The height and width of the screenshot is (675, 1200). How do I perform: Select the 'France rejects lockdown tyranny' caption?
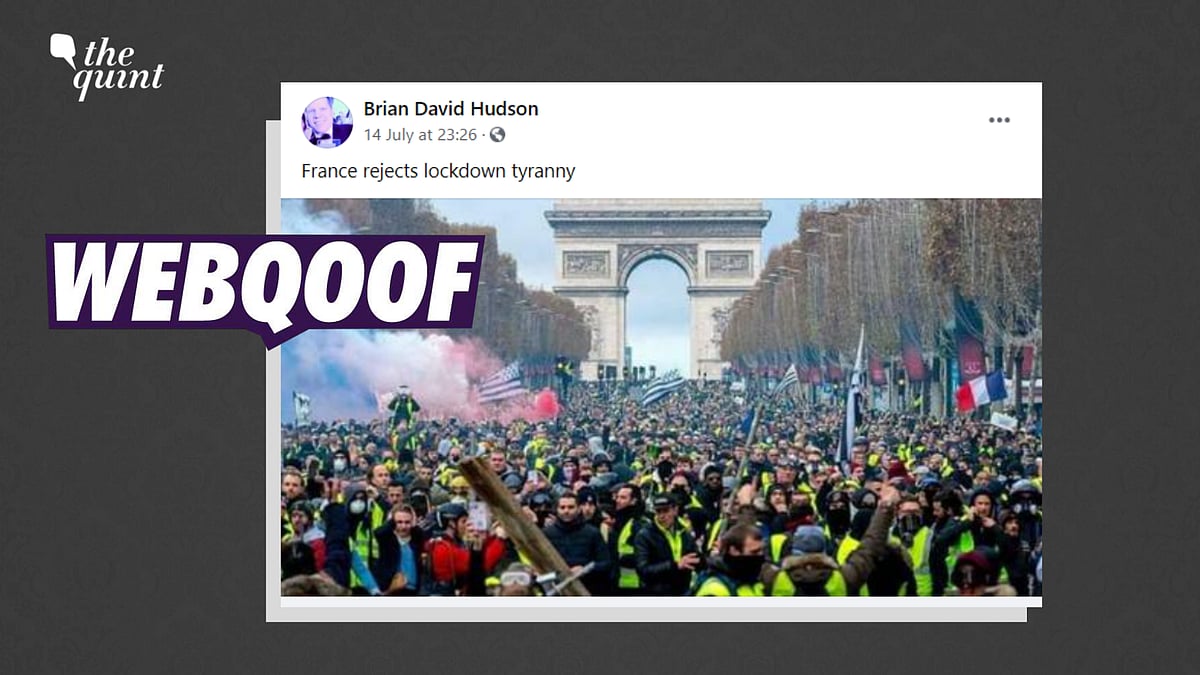438,171
